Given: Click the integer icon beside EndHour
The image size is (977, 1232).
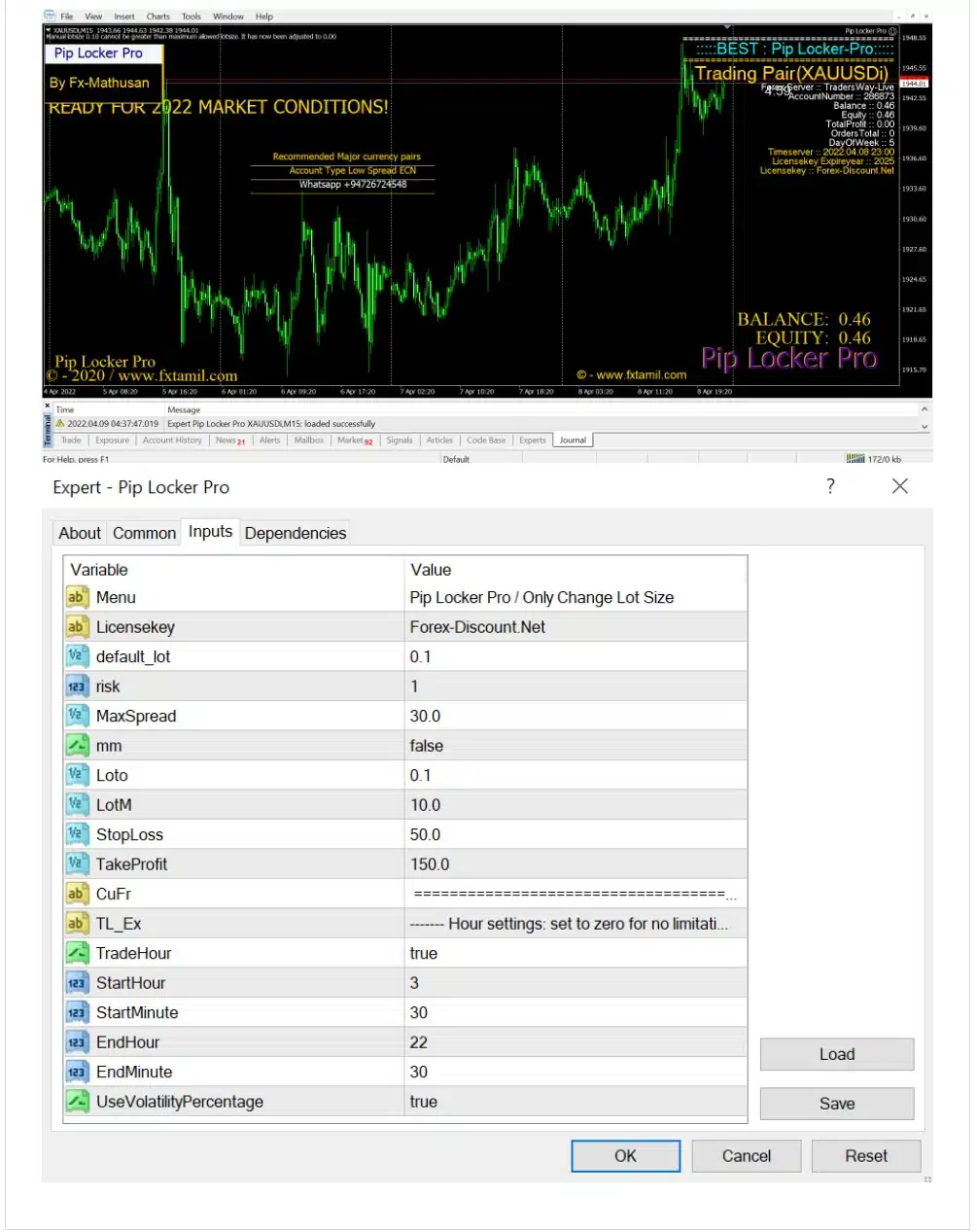Looking at the screenshot, I should 76,1042.
